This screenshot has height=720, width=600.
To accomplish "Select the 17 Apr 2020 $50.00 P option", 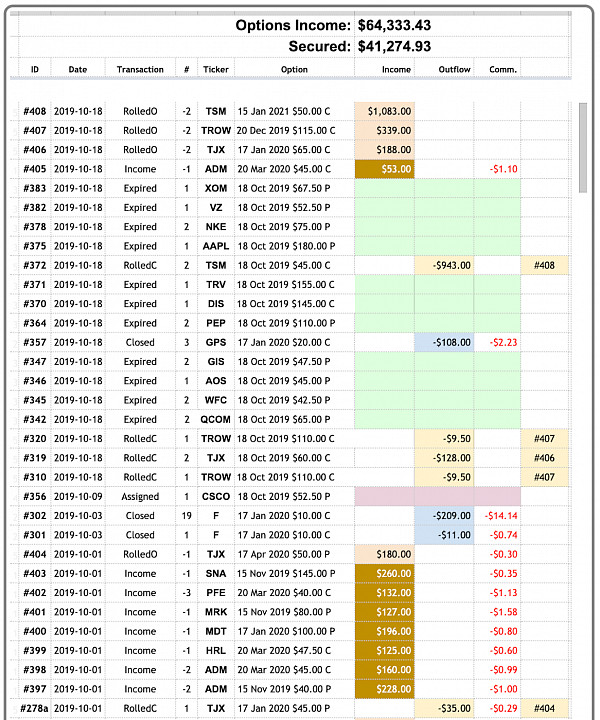I will click(294, 555).
